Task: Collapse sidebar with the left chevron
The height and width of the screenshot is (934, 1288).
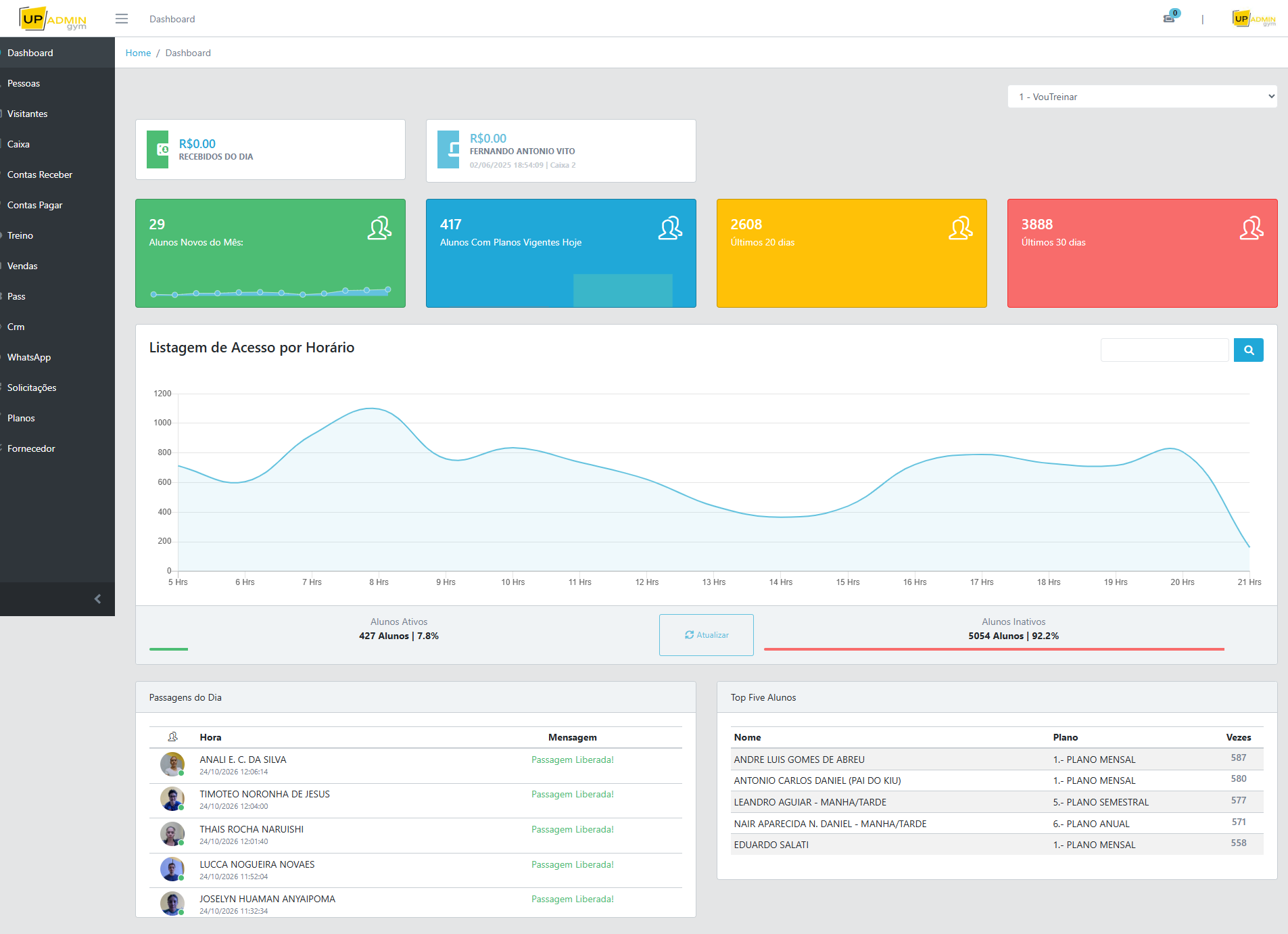Action: click(97, 599)
